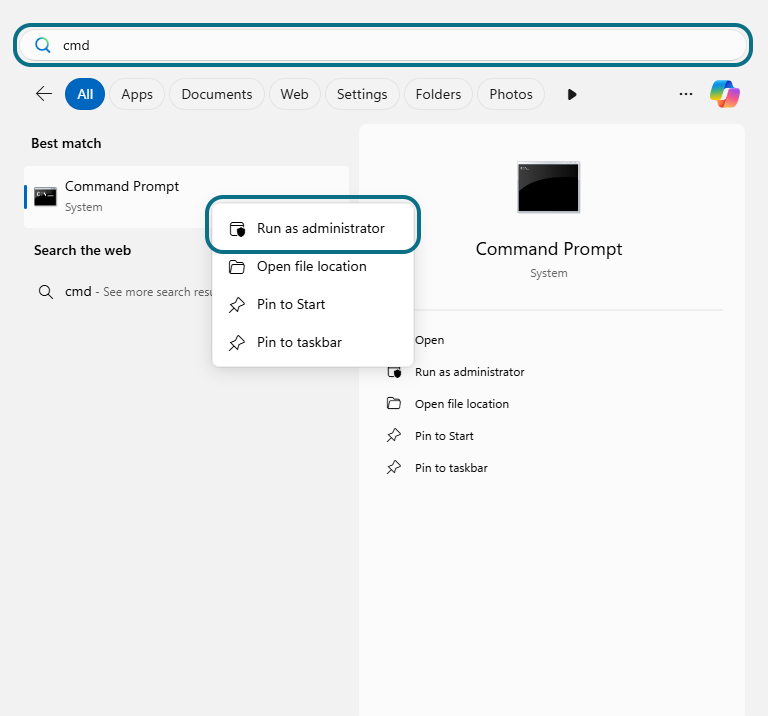This screenshot has width=768, height=716.
Task: Click the pin icon beside context menu Pin to Start
Action: (x=237, y=305)
